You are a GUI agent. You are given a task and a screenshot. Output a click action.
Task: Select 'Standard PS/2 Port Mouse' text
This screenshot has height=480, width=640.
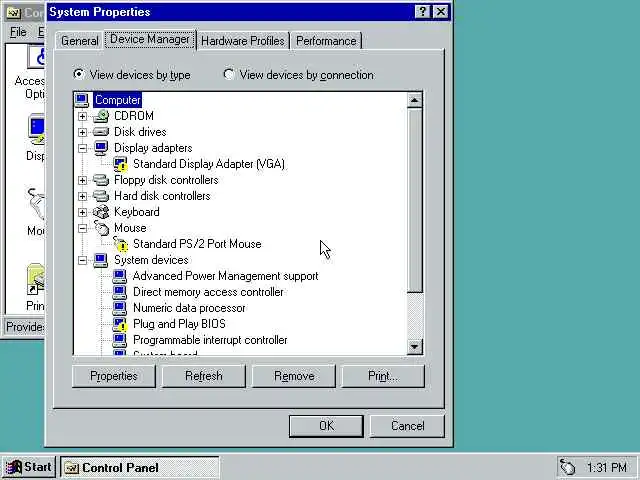[197, 244]
